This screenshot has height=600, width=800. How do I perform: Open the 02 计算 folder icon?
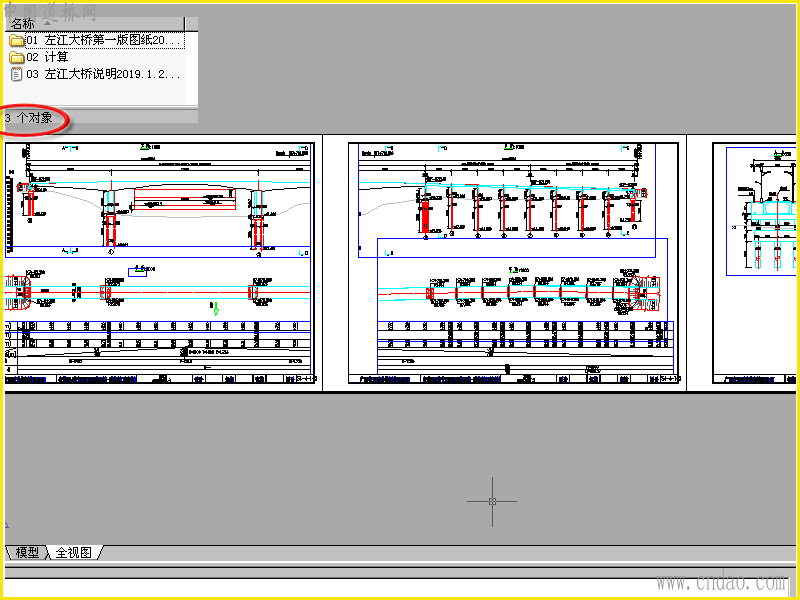16,57
